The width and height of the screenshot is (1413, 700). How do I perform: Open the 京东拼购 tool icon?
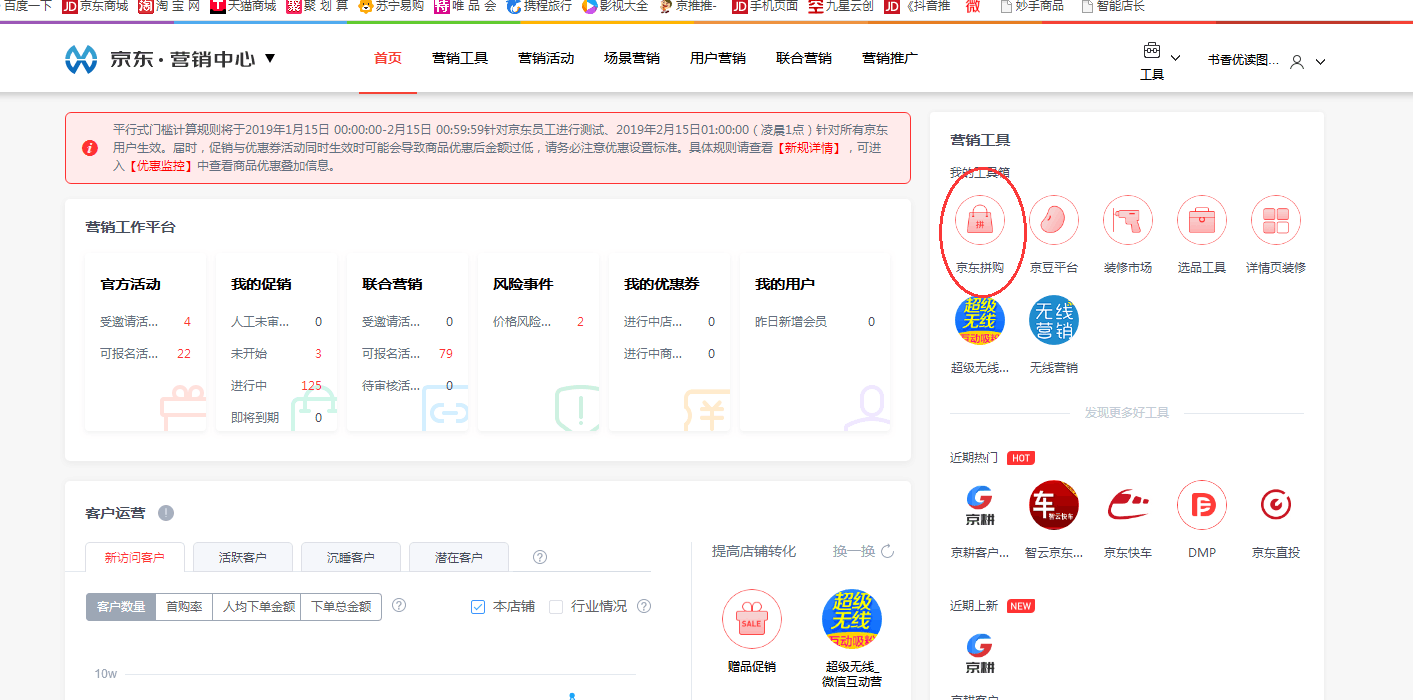click(x=979, y=220)
